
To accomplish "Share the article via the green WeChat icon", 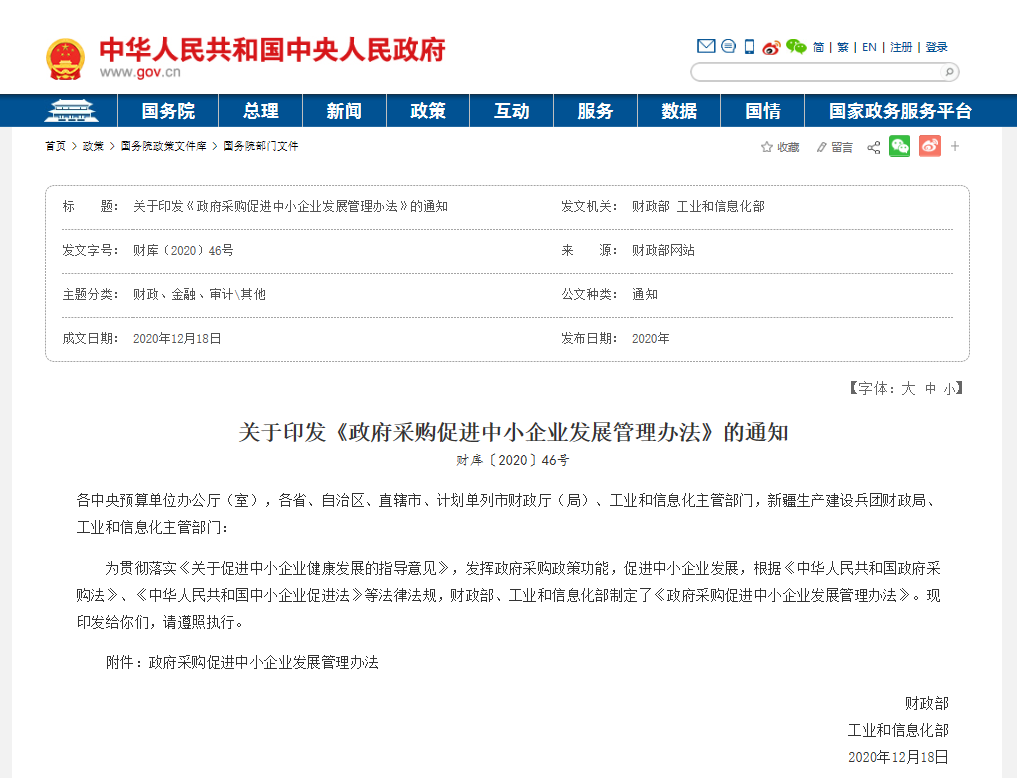I will coord(899,146).
